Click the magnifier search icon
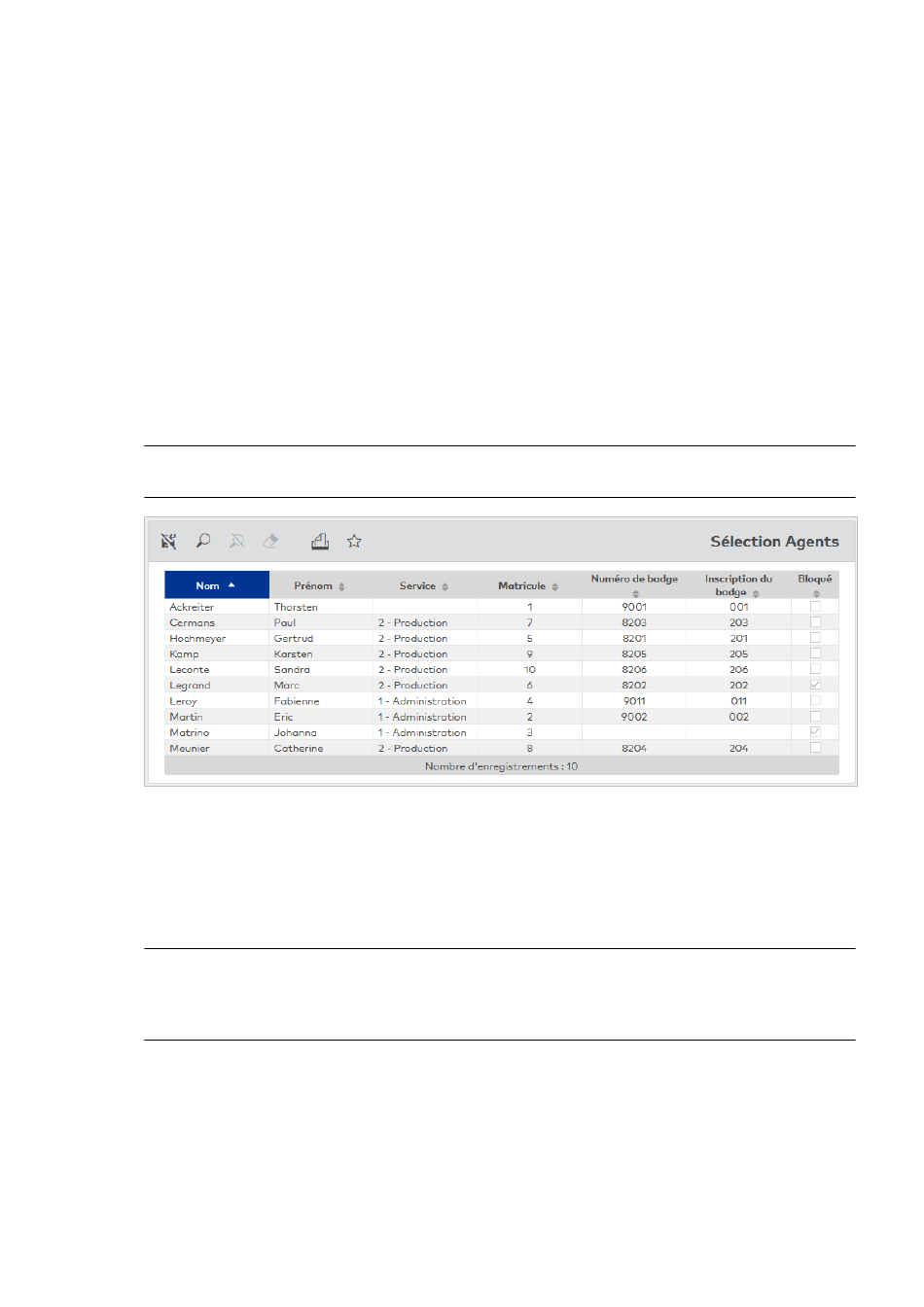924x1307 pixels. pyautogui.click(x=203, y=541)
